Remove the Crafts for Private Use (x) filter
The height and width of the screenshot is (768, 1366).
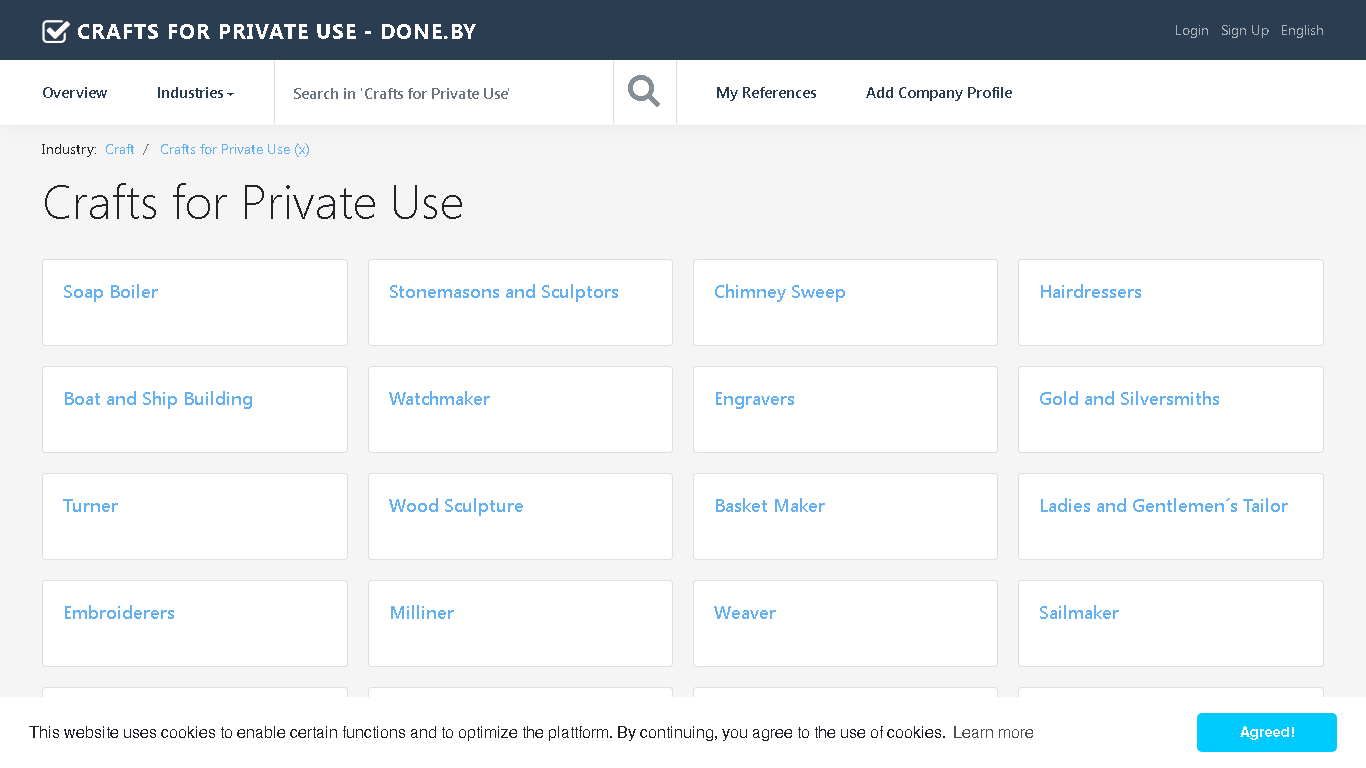coord(235,149)
